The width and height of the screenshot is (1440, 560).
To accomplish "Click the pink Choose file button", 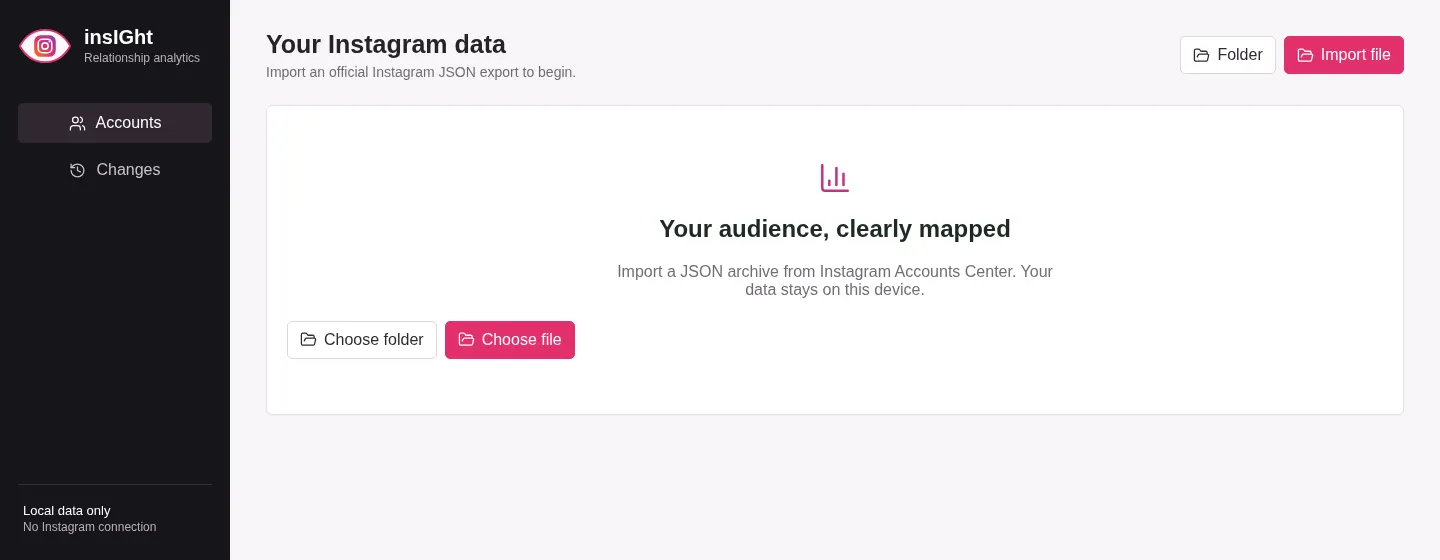I will (510, 340).
